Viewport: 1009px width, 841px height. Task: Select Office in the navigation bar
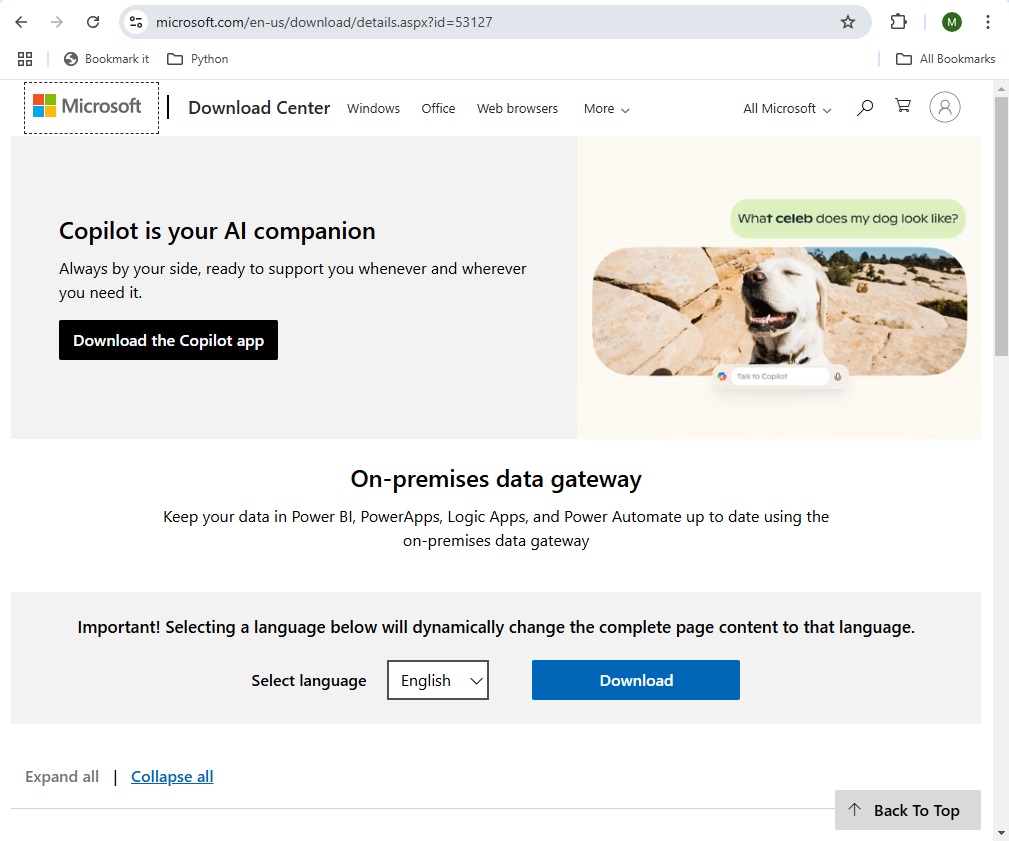tap(438, 109)
